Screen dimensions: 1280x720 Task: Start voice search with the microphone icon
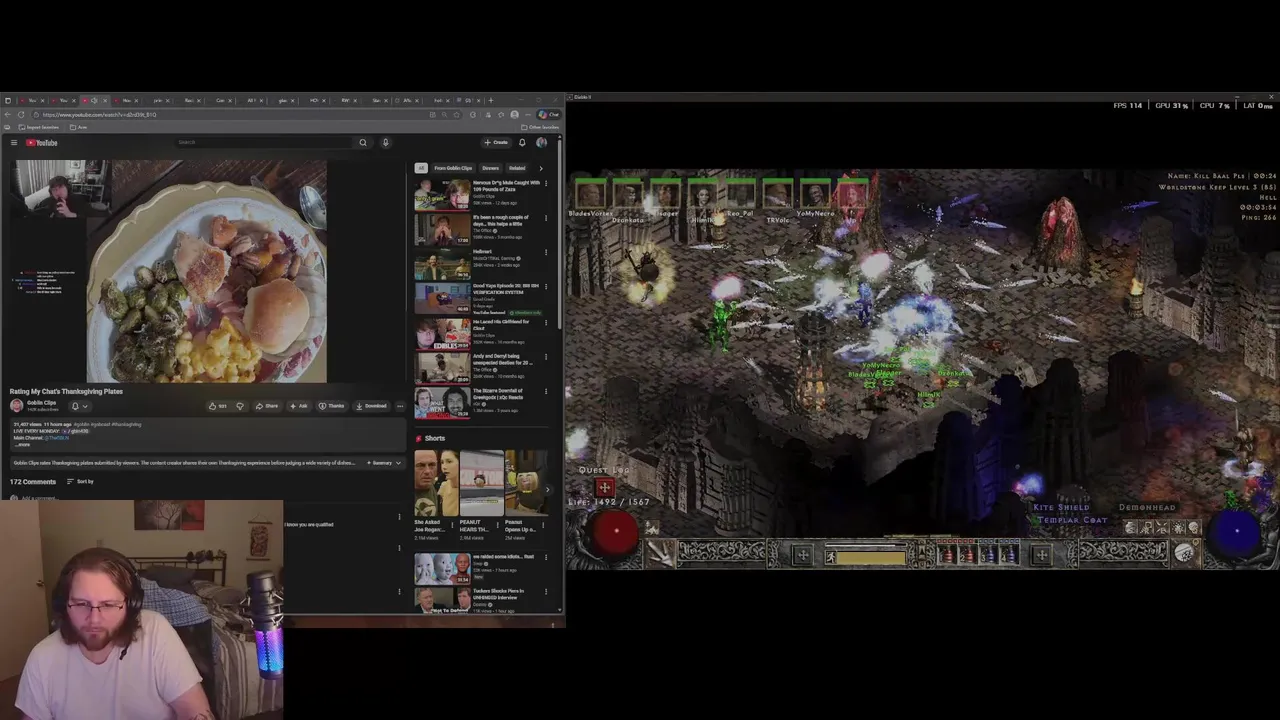385,142
